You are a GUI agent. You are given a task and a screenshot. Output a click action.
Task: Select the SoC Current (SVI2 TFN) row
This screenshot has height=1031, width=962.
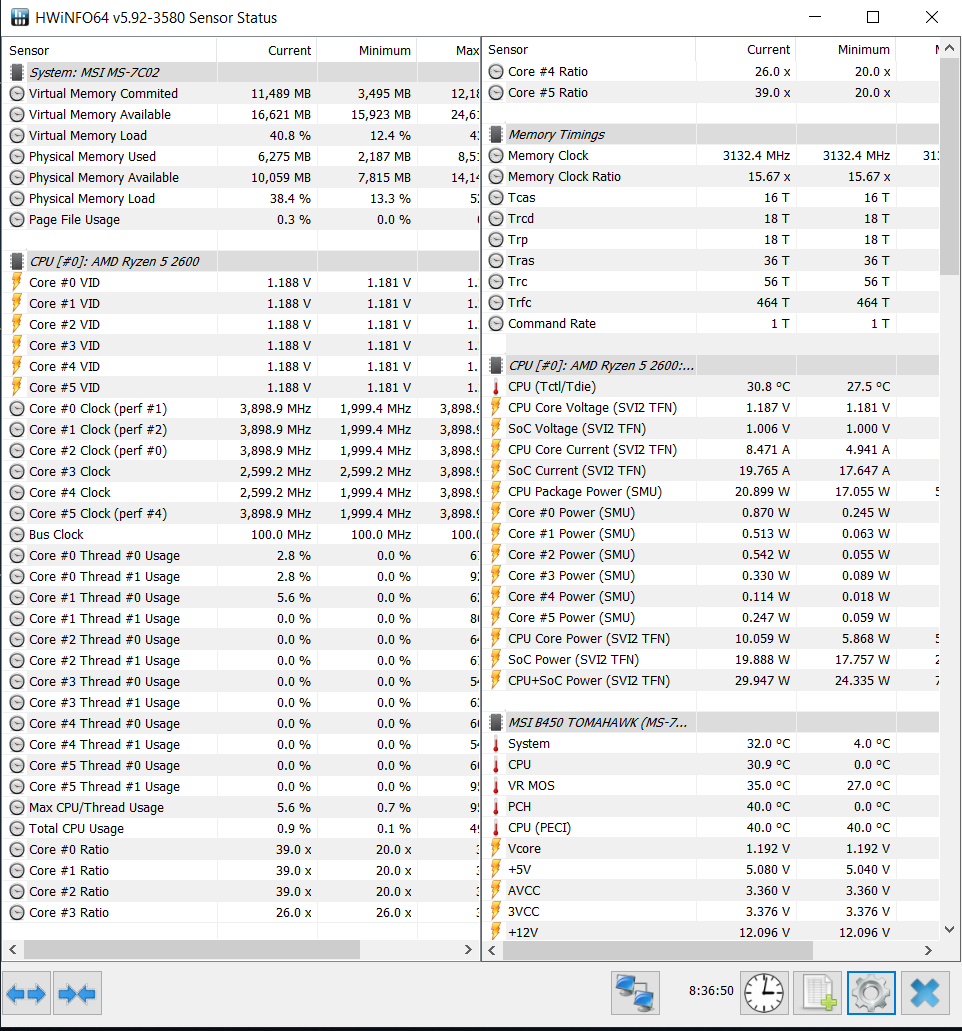click(x=711, y=471)
